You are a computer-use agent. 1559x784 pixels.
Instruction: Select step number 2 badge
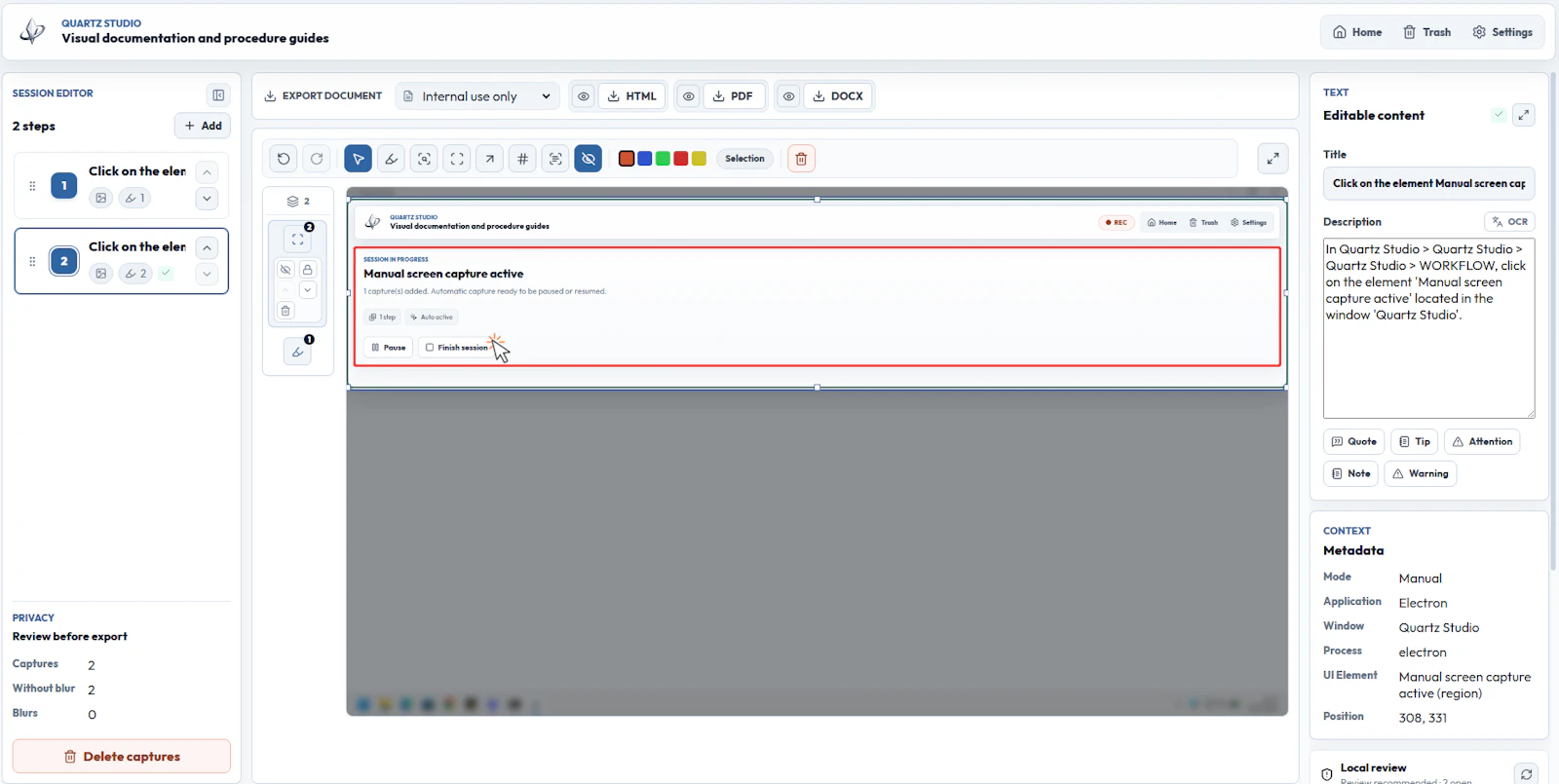click(64, 261)
